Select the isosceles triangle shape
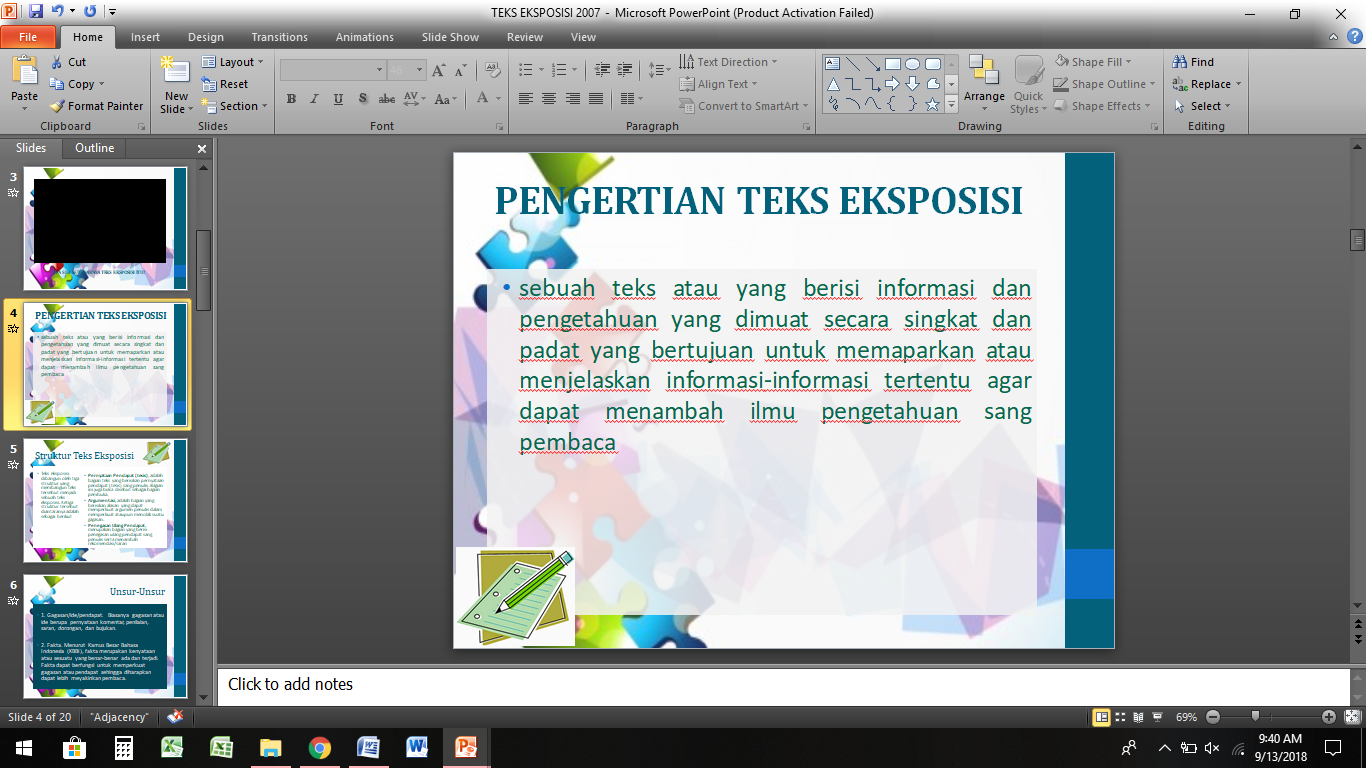This screenshot has width=1366, height=768. (x=833, y=83)
